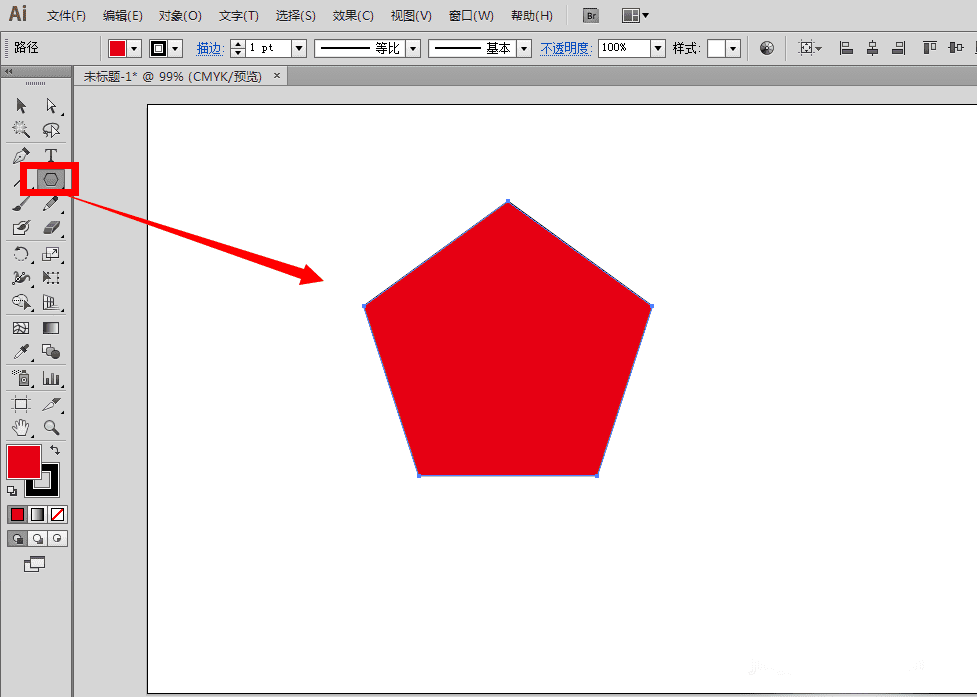This screenshot has width=977, height=697.
Task: Select the Blend tool
Action: [51, 352]
